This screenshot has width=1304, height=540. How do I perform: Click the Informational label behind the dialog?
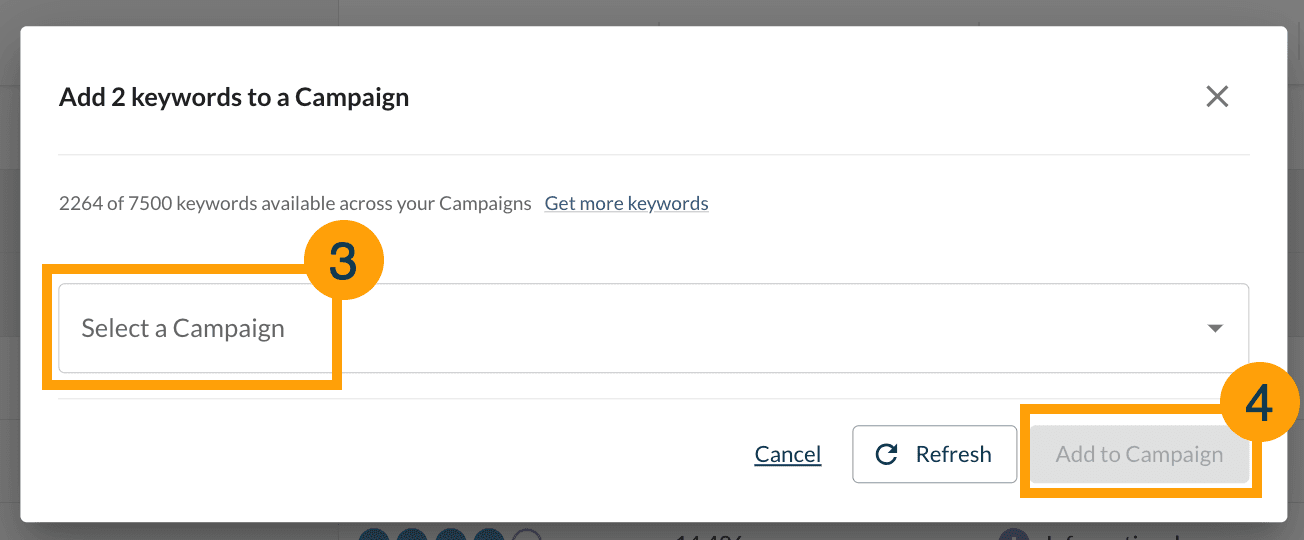(x=1110, y=535)
